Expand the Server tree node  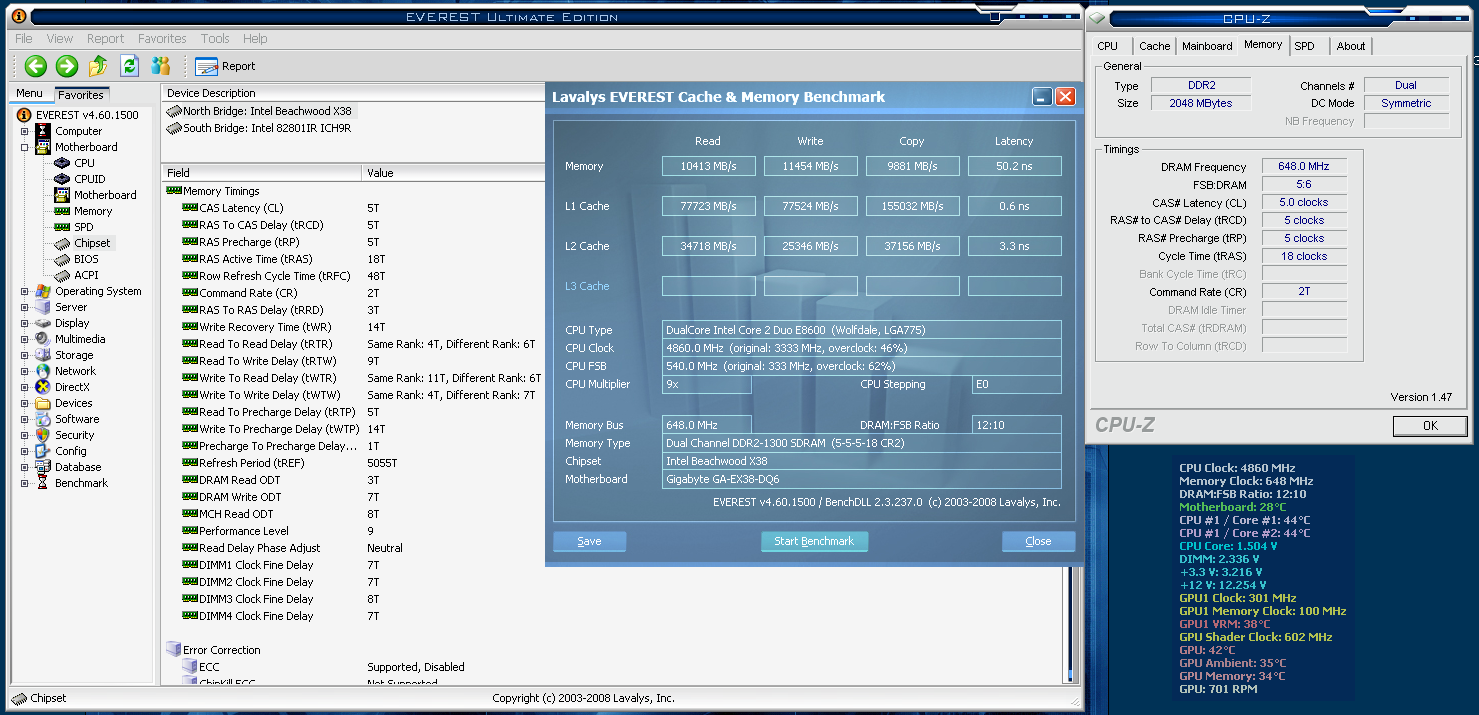coord(25,307)
